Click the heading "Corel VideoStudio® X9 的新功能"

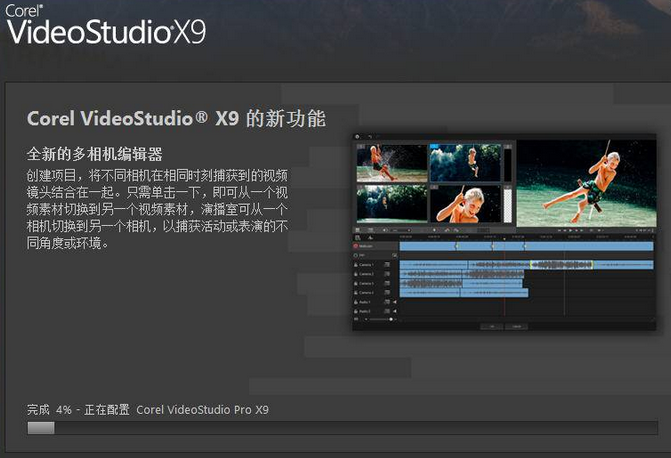coord(176,119)
